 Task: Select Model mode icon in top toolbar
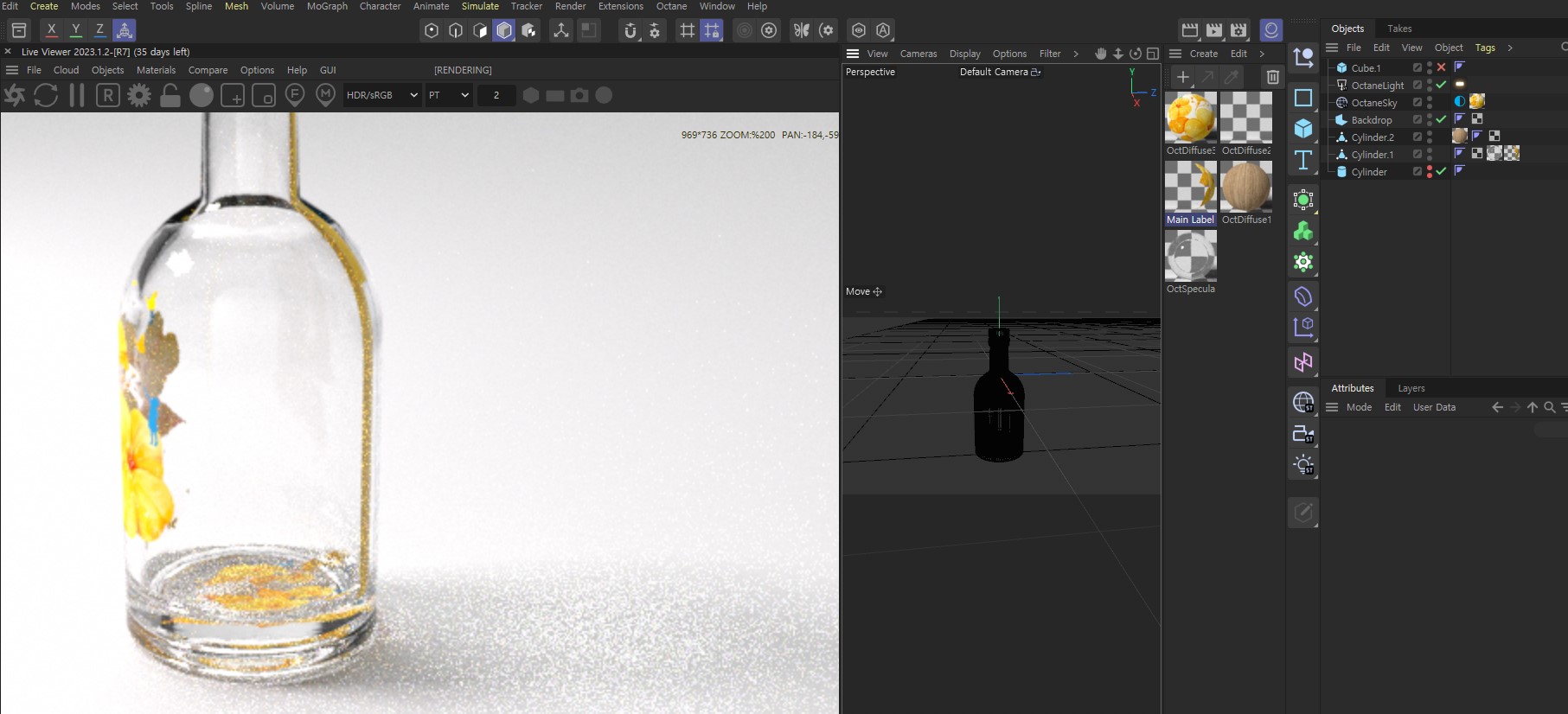504,30
